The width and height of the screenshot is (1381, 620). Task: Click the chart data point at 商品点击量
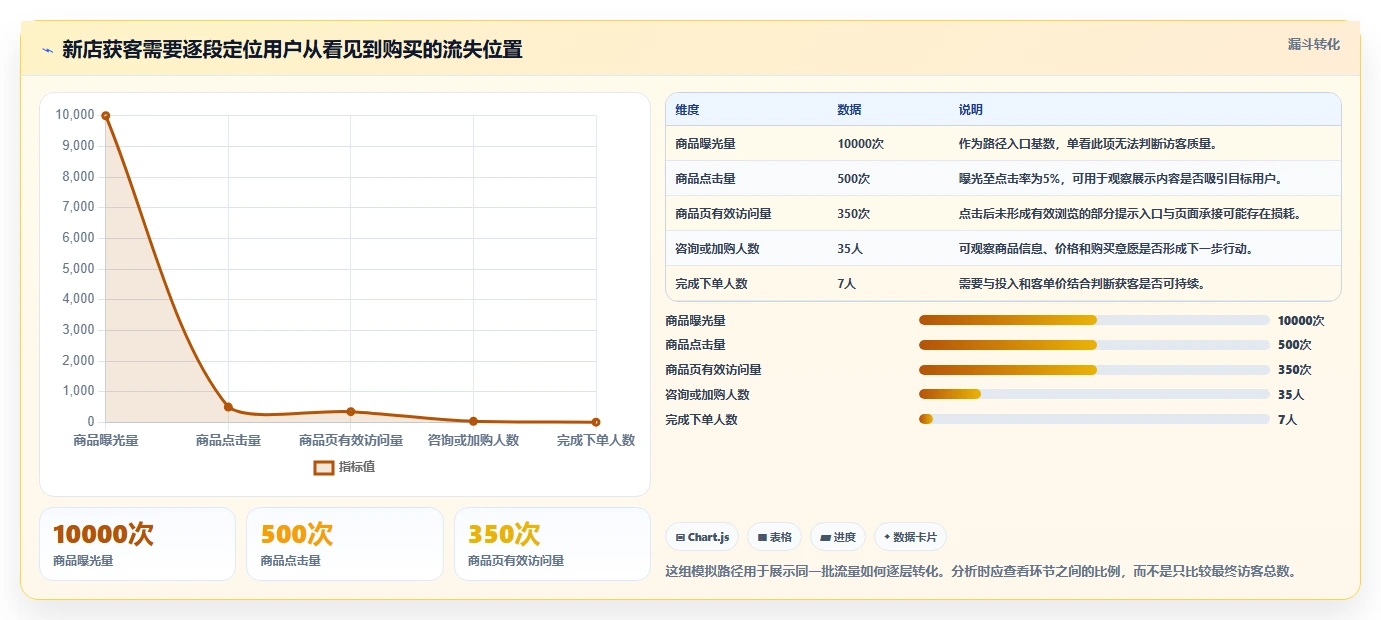(x=228, y=407)
